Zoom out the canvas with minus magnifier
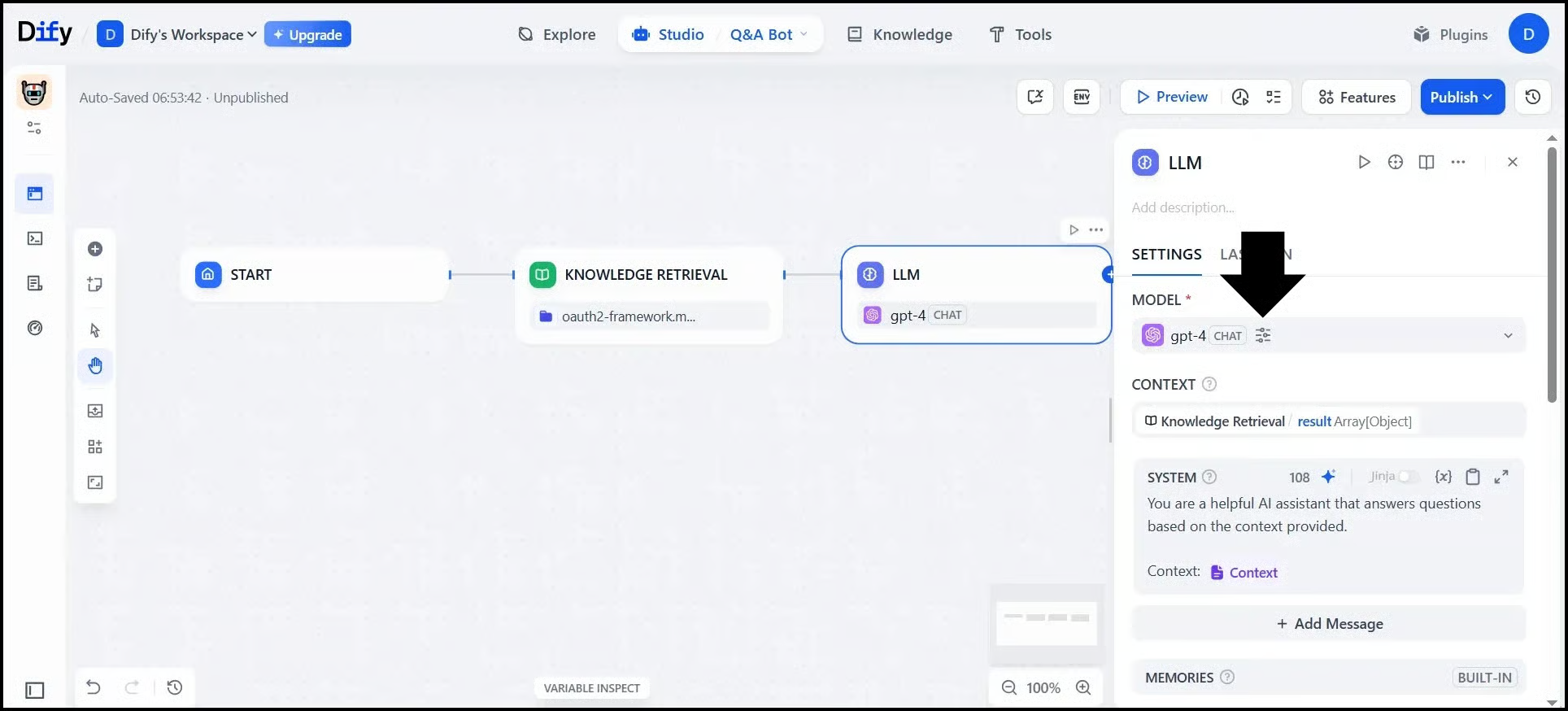Image resolution: width=1568 pixels, height=711 pixels. tap(1009, 687)
